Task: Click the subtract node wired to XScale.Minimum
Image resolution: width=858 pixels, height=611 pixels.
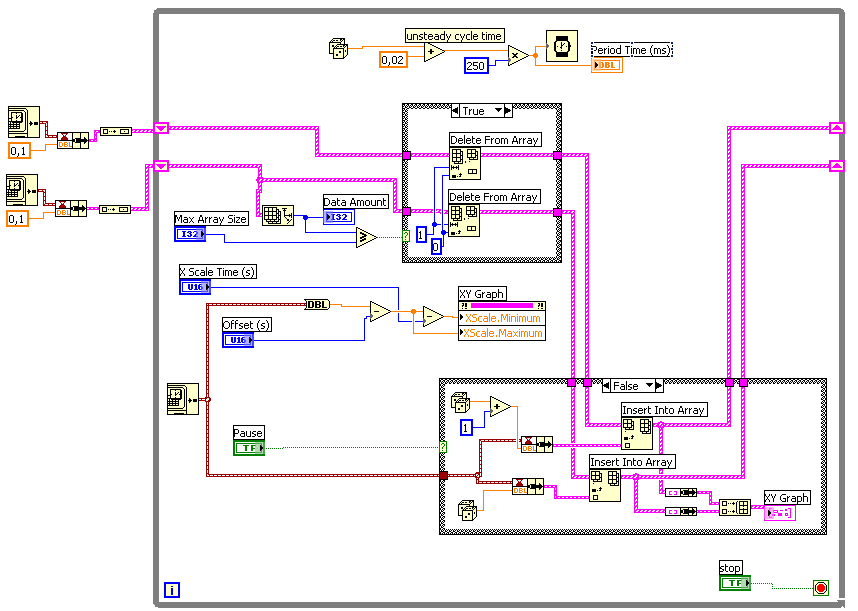Action: pyautogui.click(x=433, y=316)
